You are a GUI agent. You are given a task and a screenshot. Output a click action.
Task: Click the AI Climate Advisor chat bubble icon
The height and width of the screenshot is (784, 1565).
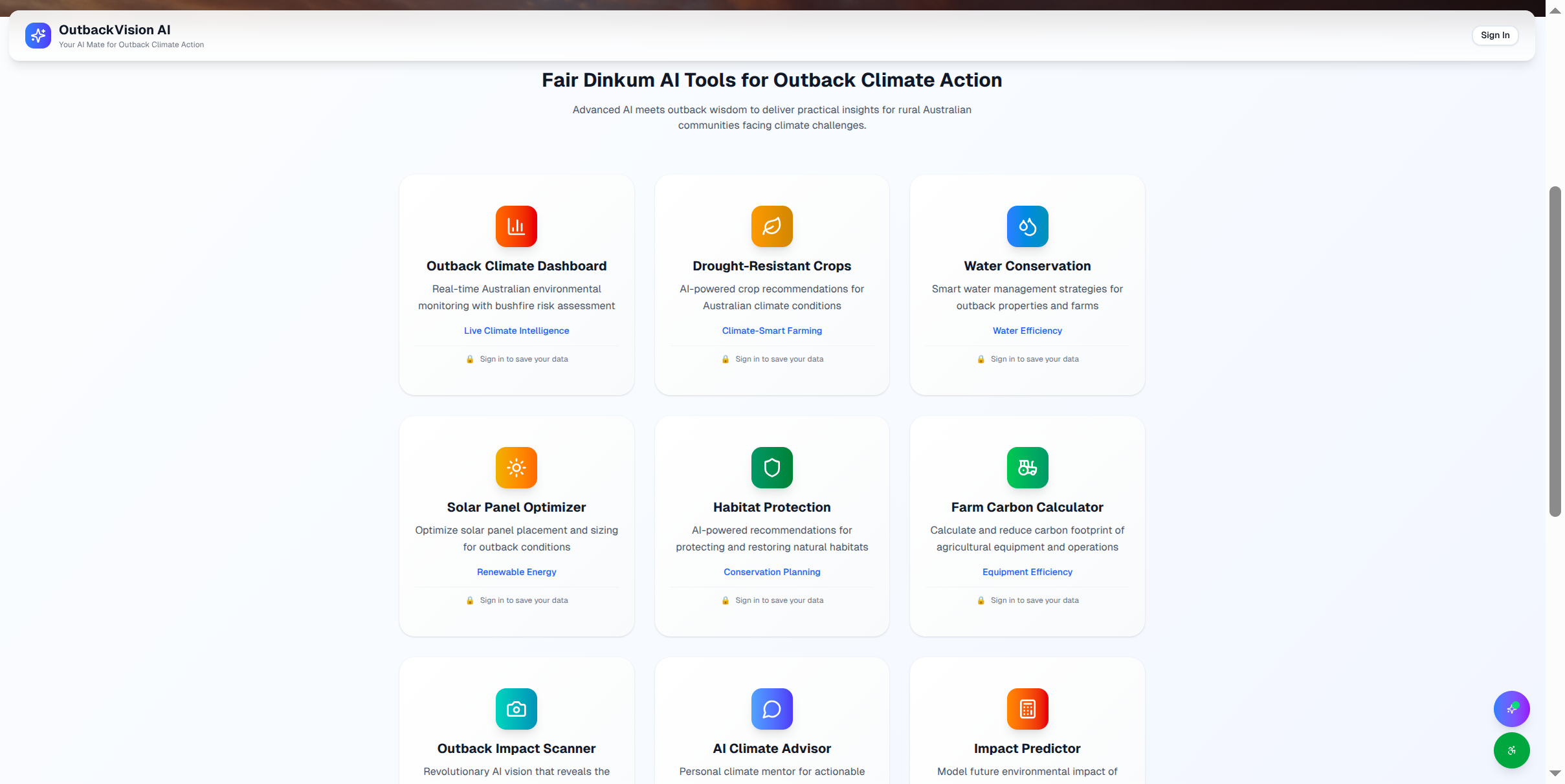[x=771, y=709]
